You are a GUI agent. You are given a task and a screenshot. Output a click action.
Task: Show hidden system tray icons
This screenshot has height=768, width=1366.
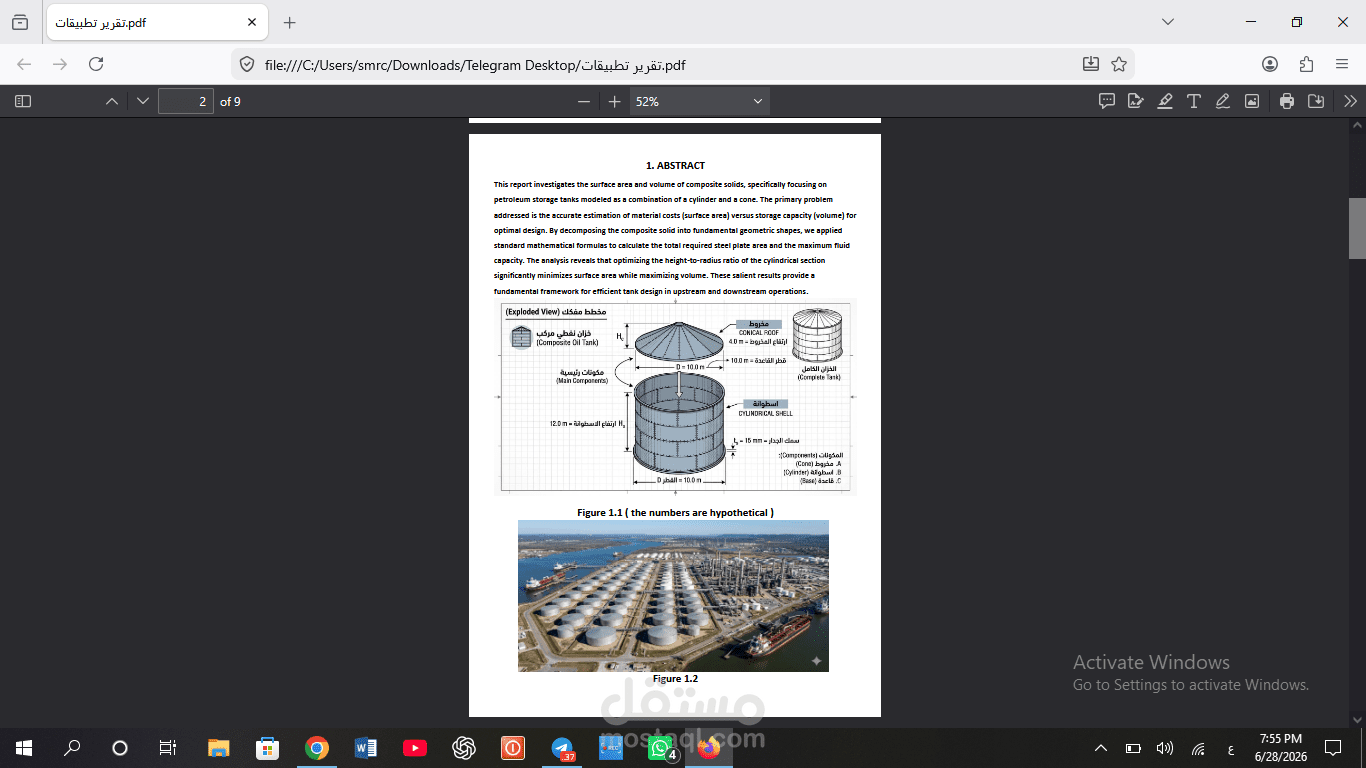tap(1101, 748)
